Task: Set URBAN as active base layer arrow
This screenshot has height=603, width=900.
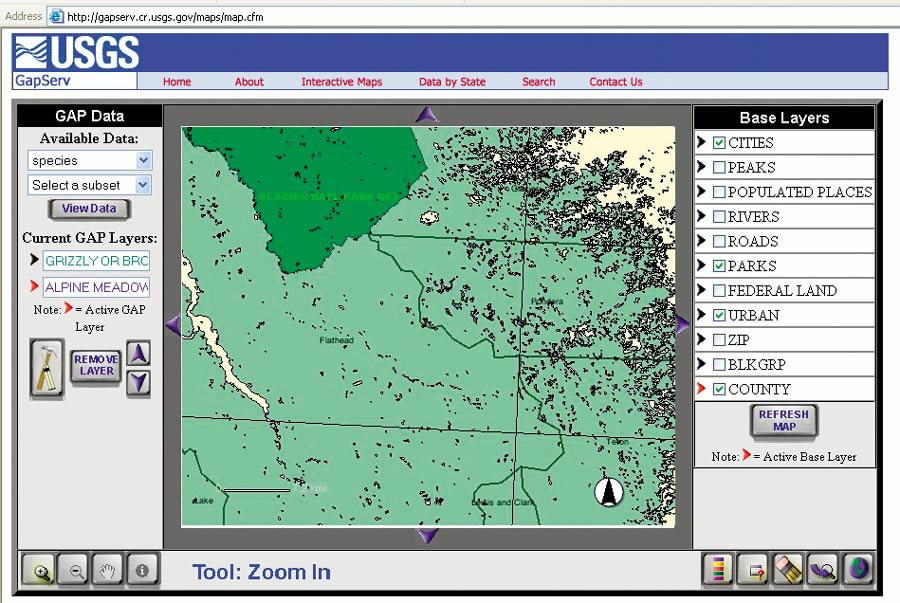Action: pyautogui.click(x=701, y=314)
